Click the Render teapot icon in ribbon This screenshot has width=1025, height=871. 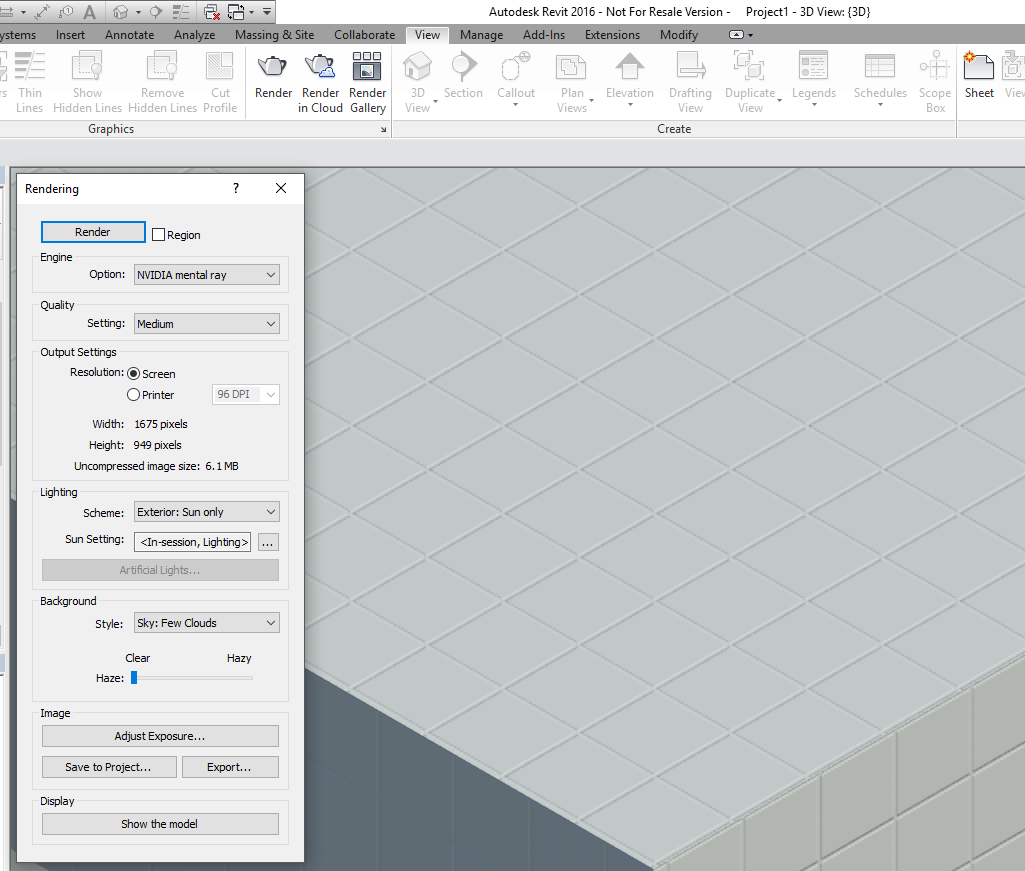(273, 67)
